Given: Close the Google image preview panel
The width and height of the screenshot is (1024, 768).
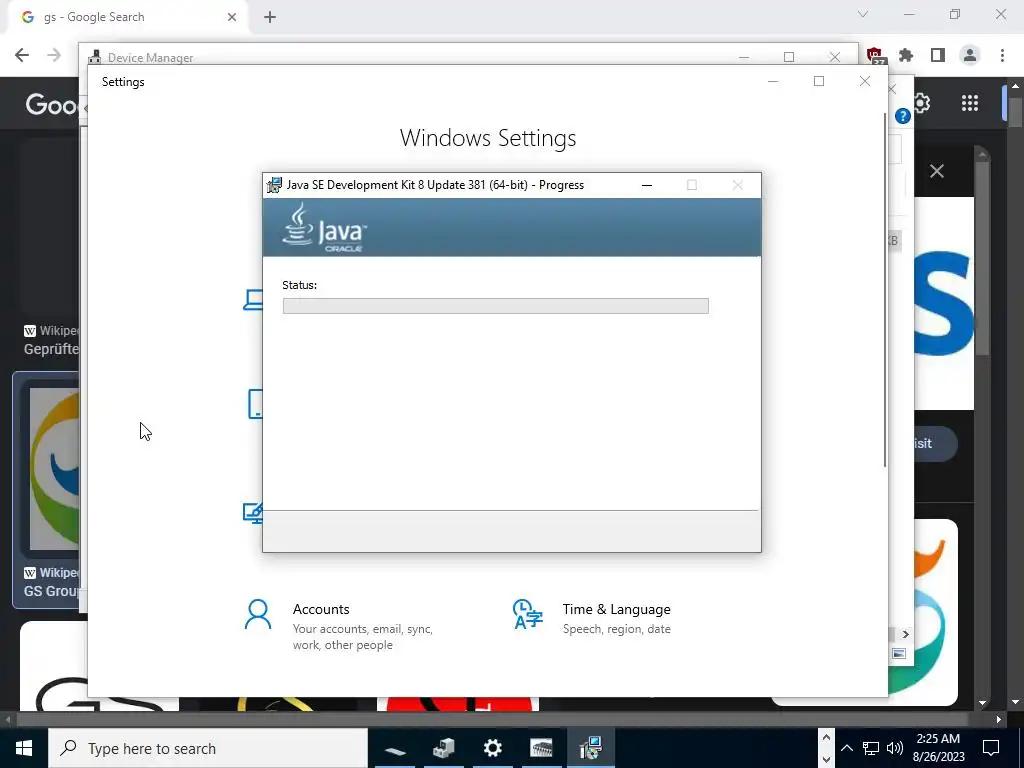Looking at the screenshot, I should pyautogui.click(x=936, y=171).
